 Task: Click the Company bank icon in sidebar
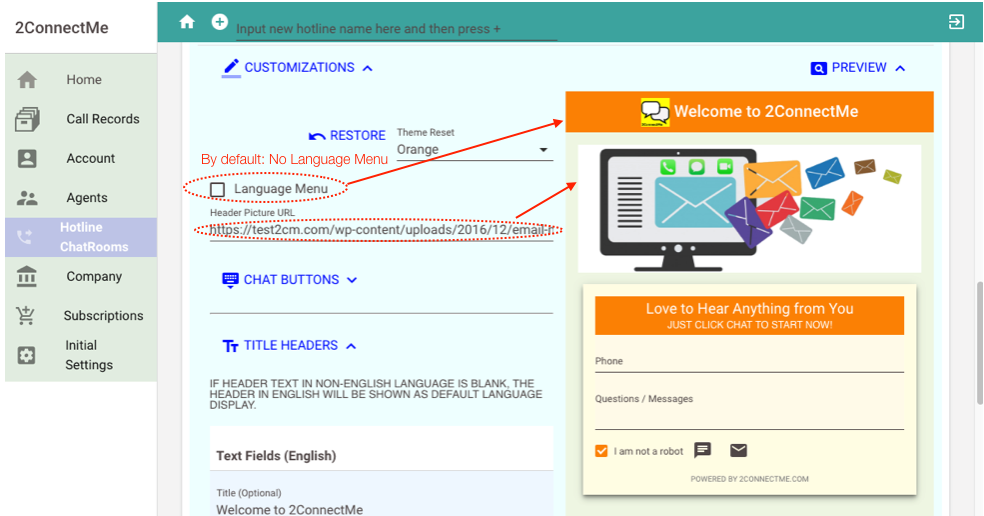[27, 276]
